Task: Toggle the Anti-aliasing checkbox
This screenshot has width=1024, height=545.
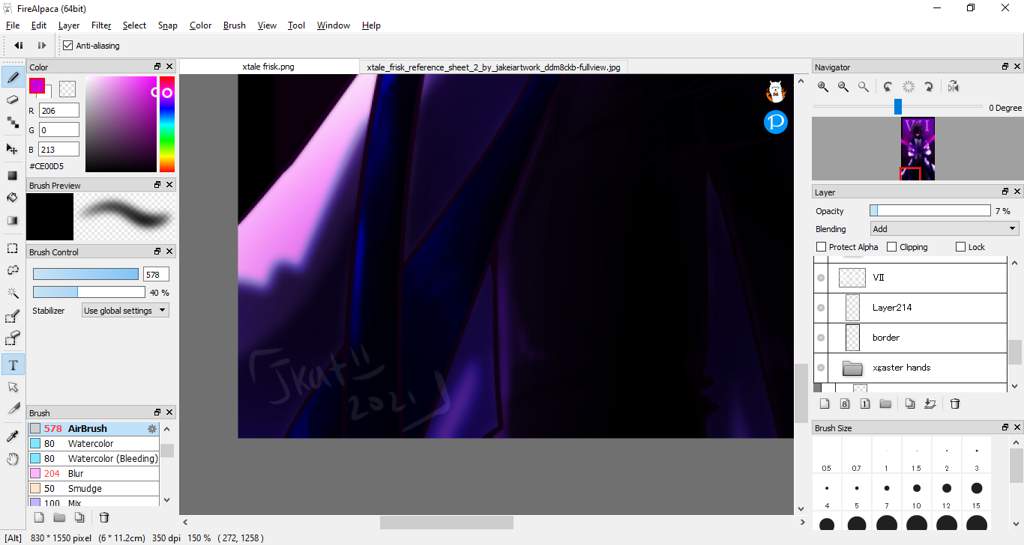Action: click(x=68, y=46)
